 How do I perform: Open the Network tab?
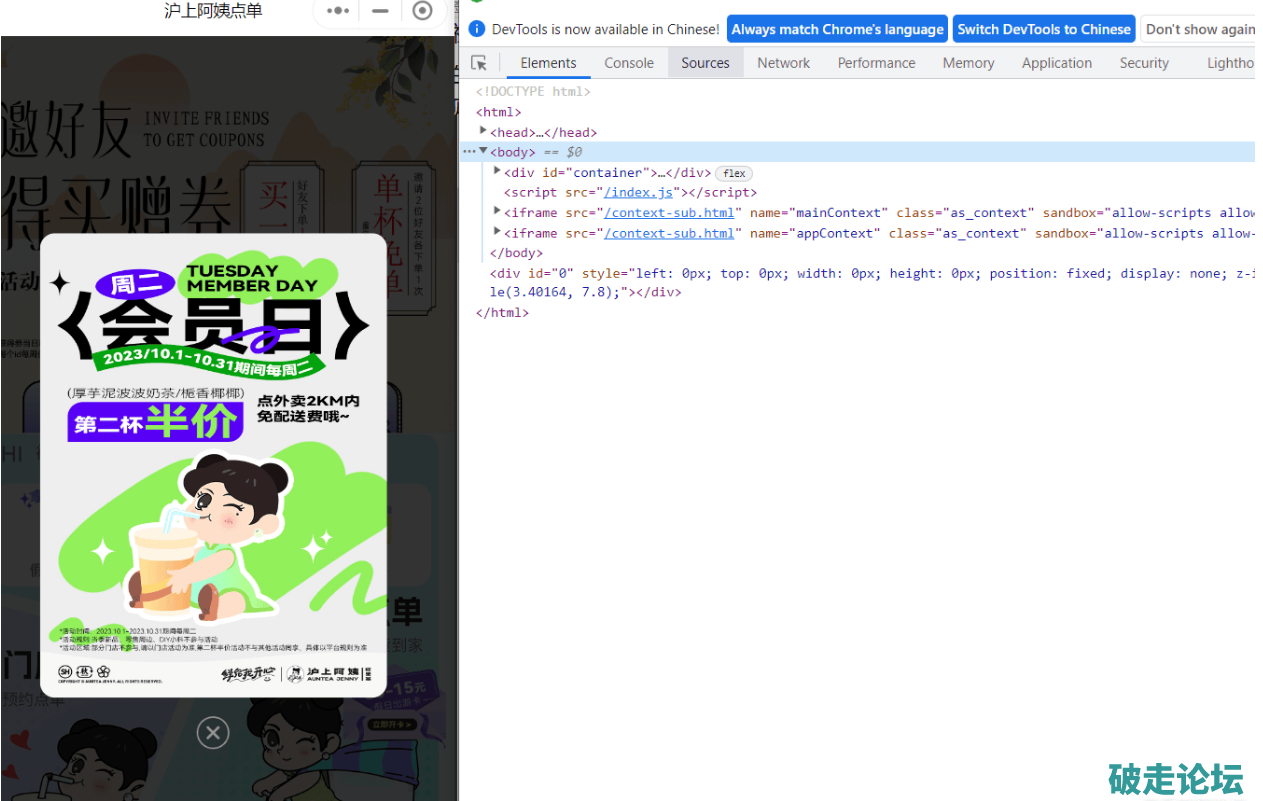point(783,63)
